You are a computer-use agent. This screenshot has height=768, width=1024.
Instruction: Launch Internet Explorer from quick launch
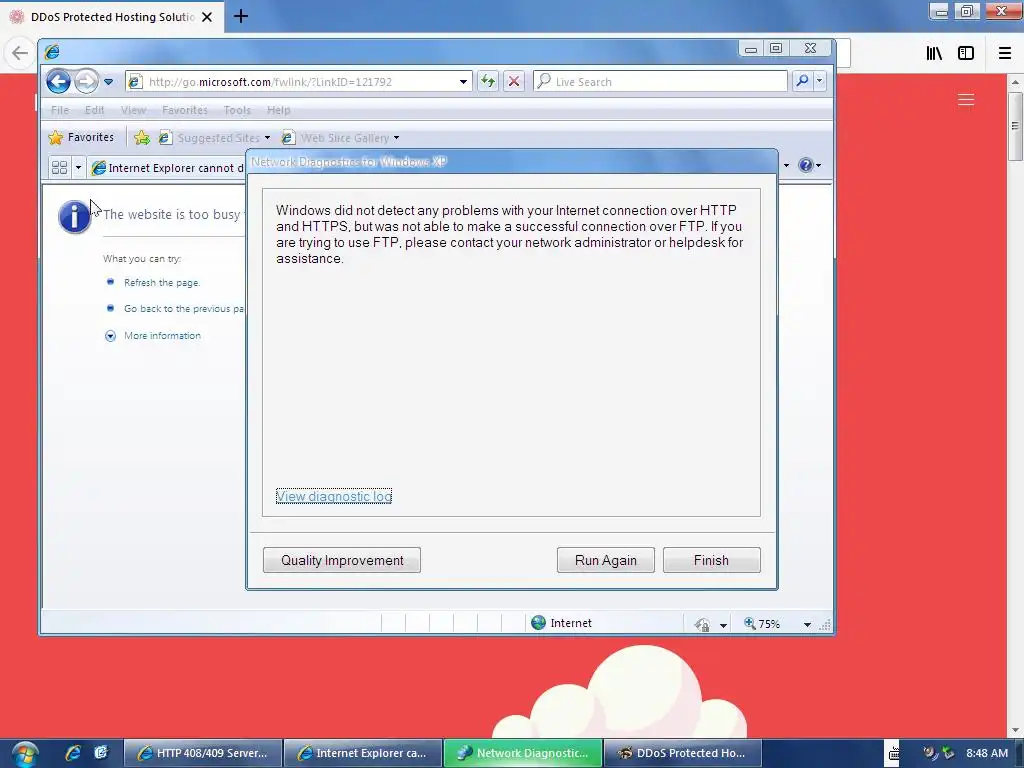(x=73, y=753)
